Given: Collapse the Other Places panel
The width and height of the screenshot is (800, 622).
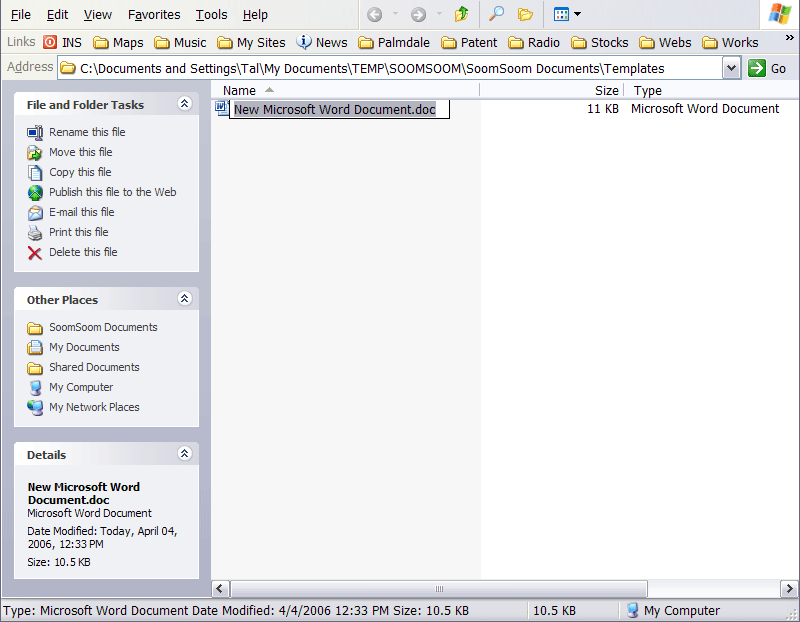Looking at the screenshot, I should [185, 298].
